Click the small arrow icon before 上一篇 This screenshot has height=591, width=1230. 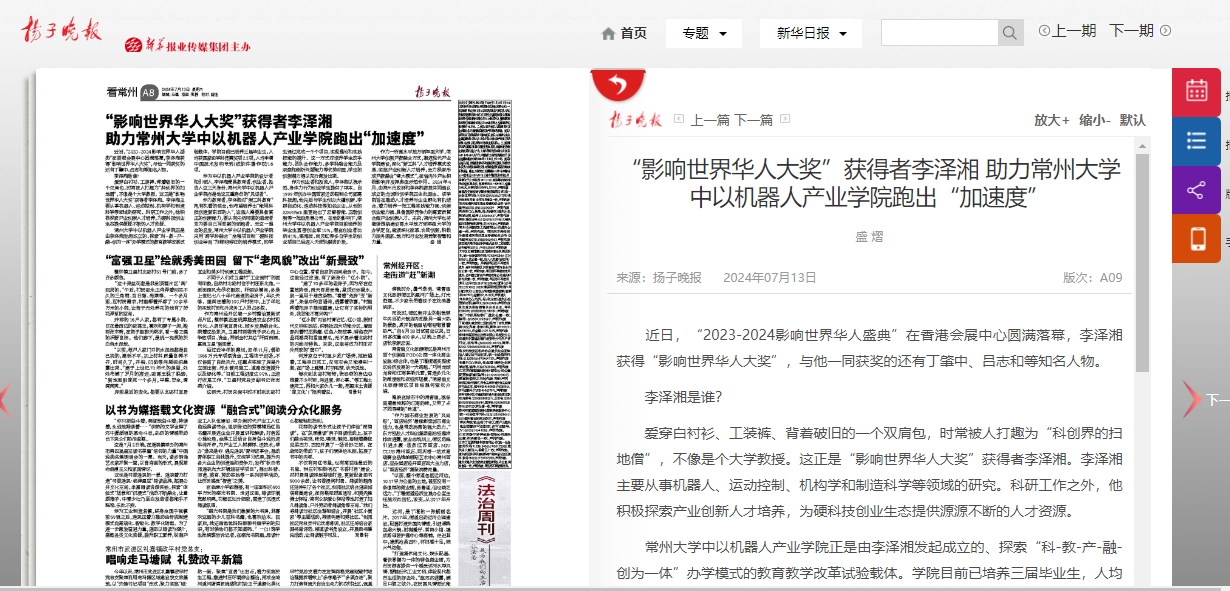click(x=678, y=119)
